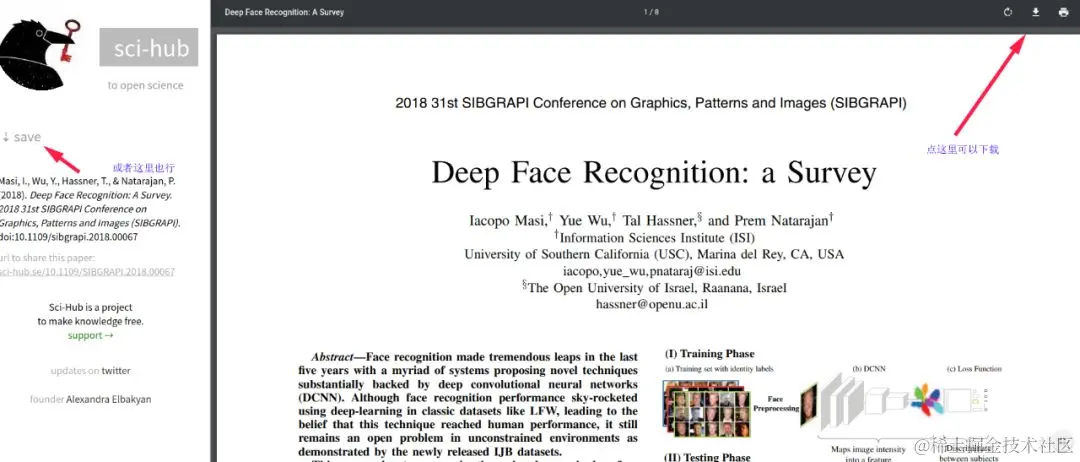Select the email line iacopo,yue_wu,pnataraj@isi.edu
This screenshot has width=1080, height=462.
pos(652,271)
